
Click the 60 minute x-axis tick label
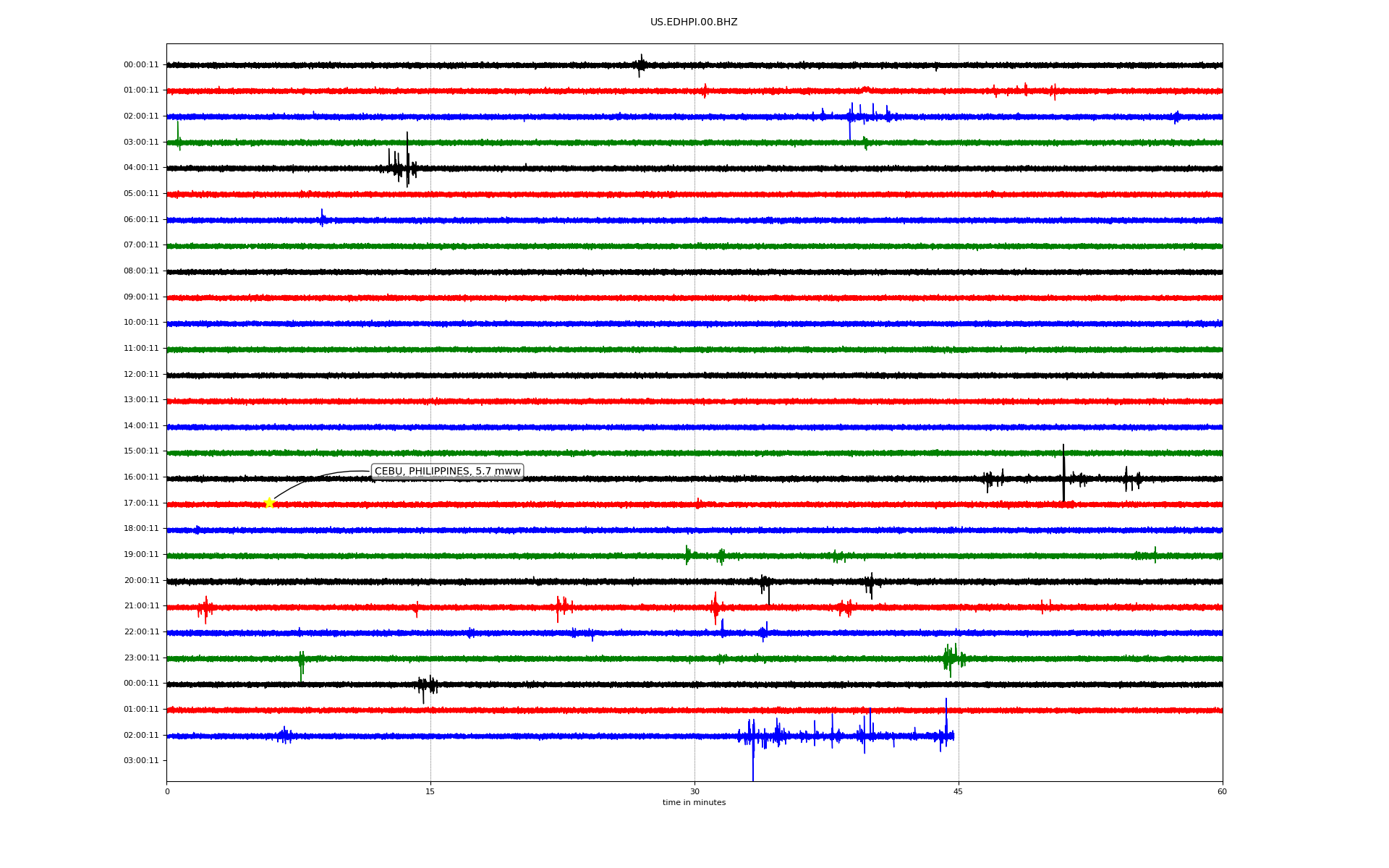click(1222, 791)
